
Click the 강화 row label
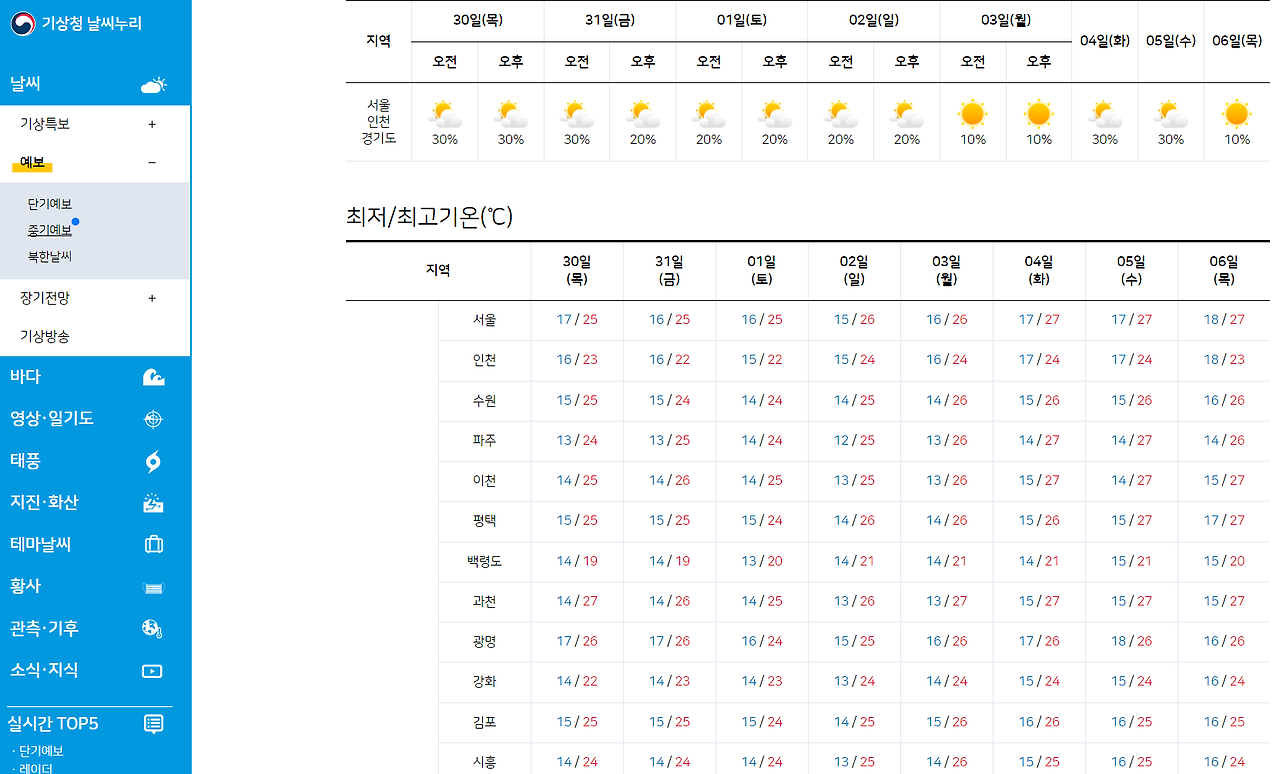484,681
